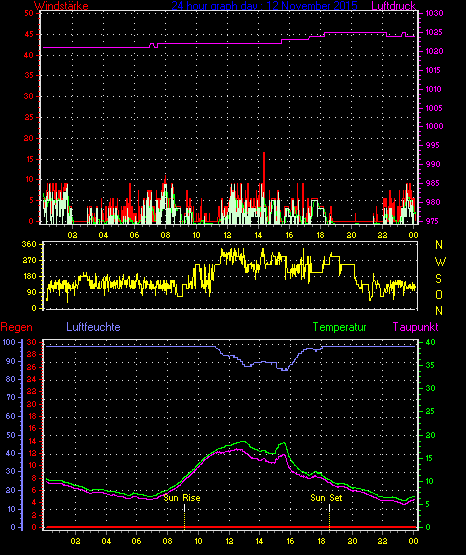Click the red Windstärke title label
This screenshot has height=555, width=466.
pyautogui.click(x=61, y=6)
